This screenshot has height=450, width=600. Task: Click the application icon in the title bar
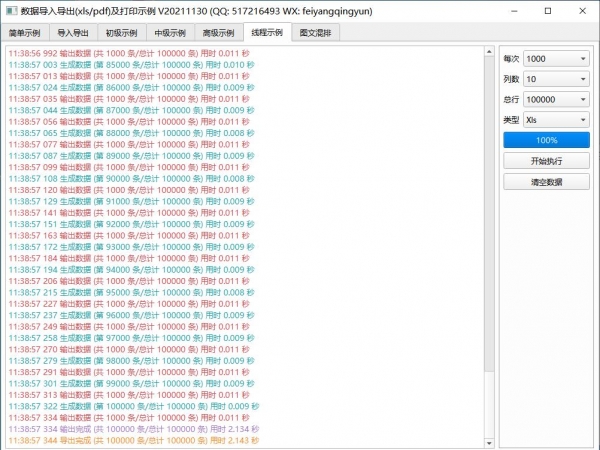tap(10, 10)
